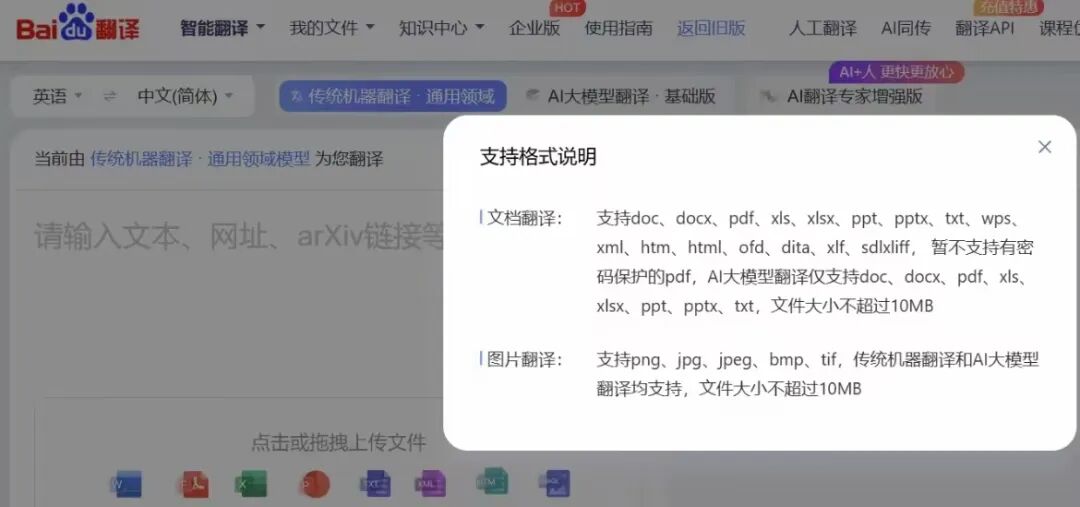Open the 中文(简体) target language dropdown
The image size is (1080, 507).
[x=185, y=96]
